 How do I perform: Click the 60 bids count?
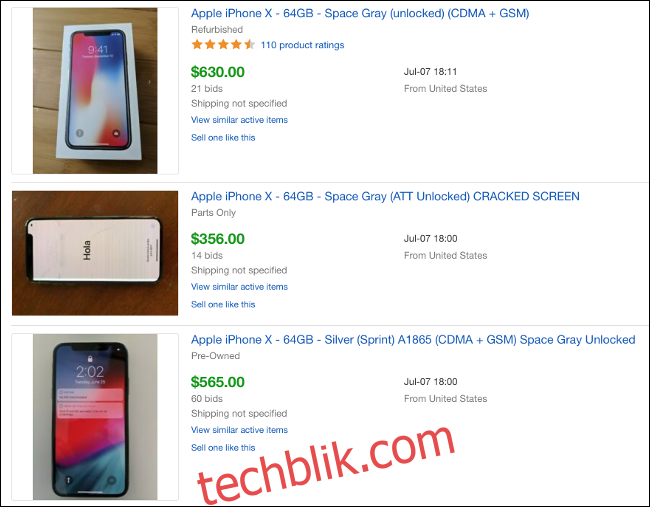207,399
